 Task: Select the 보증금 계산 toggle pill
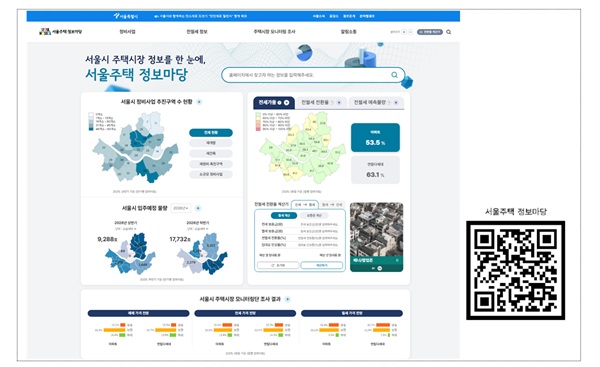[x=314, y=216]
